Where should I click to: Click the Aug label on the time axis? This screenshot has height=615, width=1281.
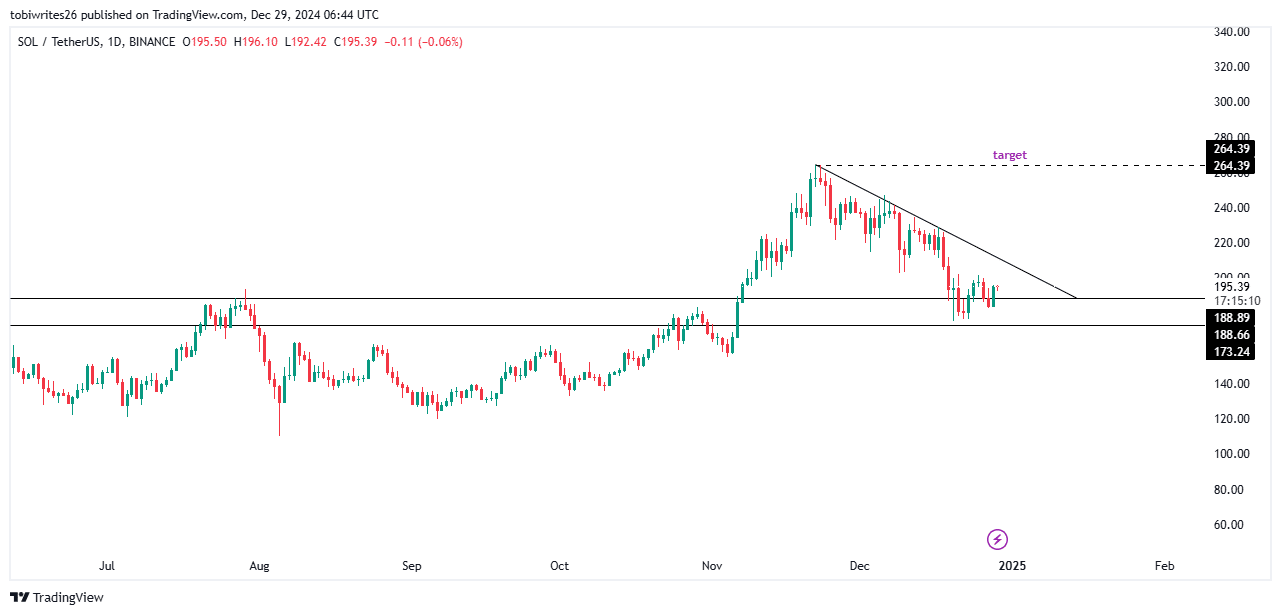pyautogui.click(x=259, y=566)
